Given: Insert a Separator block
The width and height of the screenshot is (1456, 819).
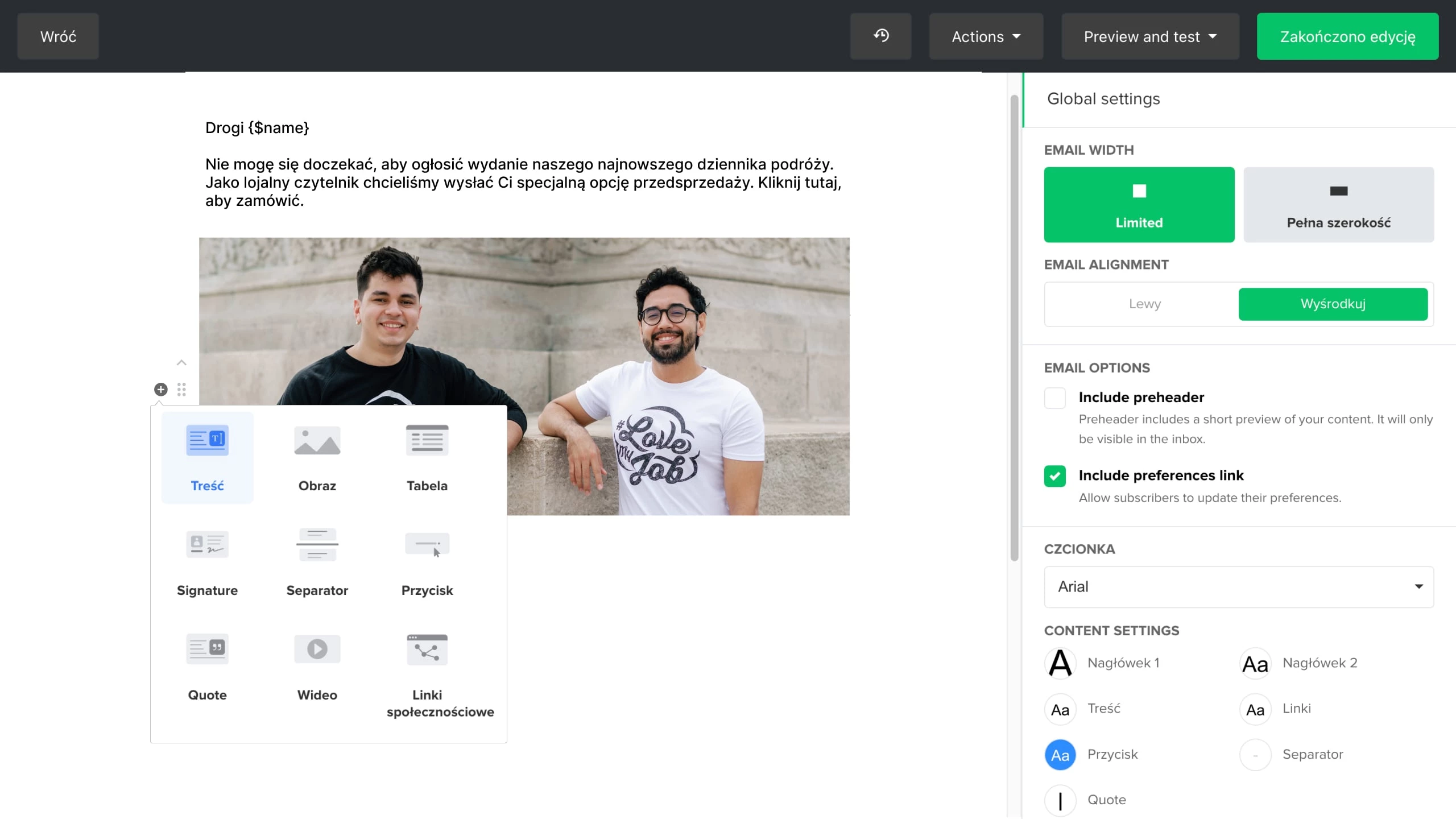Looking at the screenshot, I should pyautogui.click(x=317, y=561).
